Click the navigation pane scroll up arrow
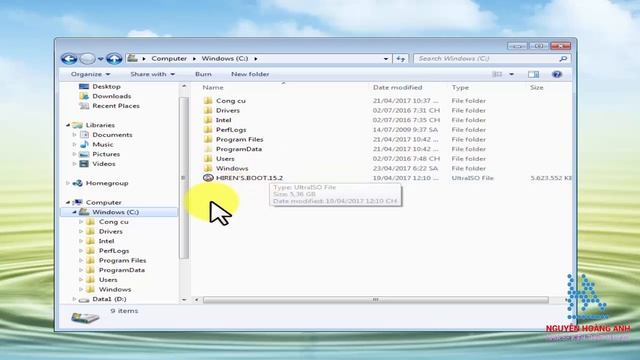The width and height of the screenshot is (640, 360). tap(184, 87)
